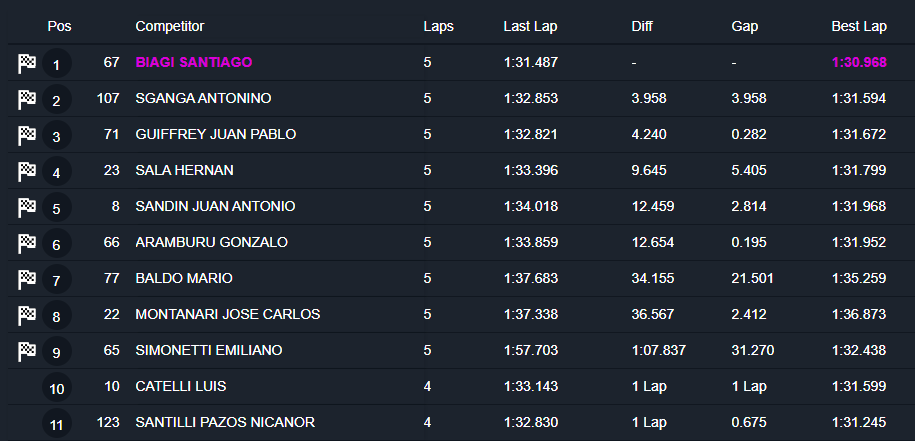Screen dimensions: 915x441
Task: Click the finish flag beside Baldo Mario
Action: (x=27, y=280)
